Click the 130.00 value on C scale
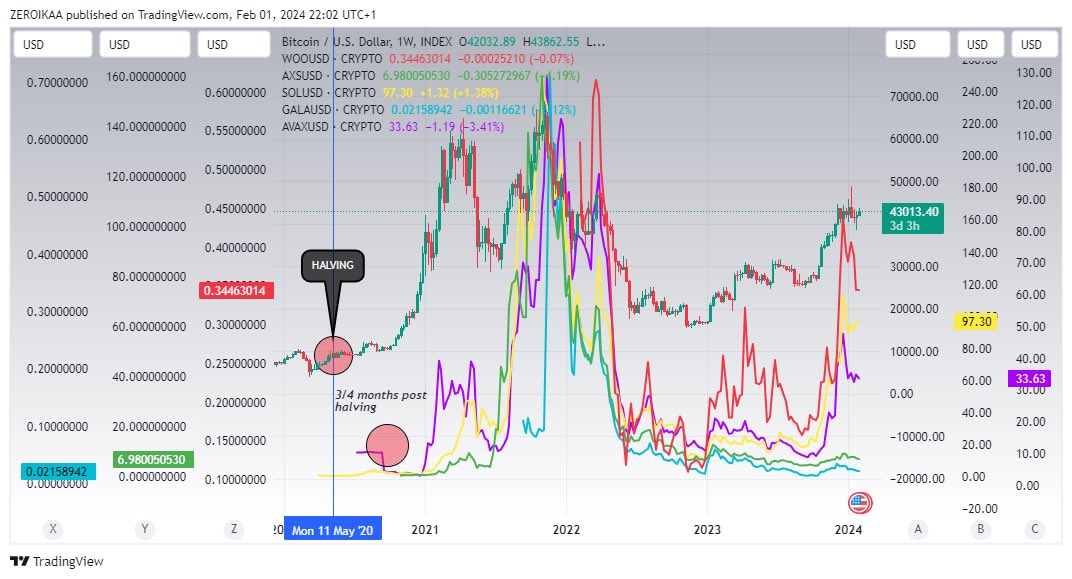Image resolution: width=1072 pixels, height=579 pixels. pos(1034,72)
